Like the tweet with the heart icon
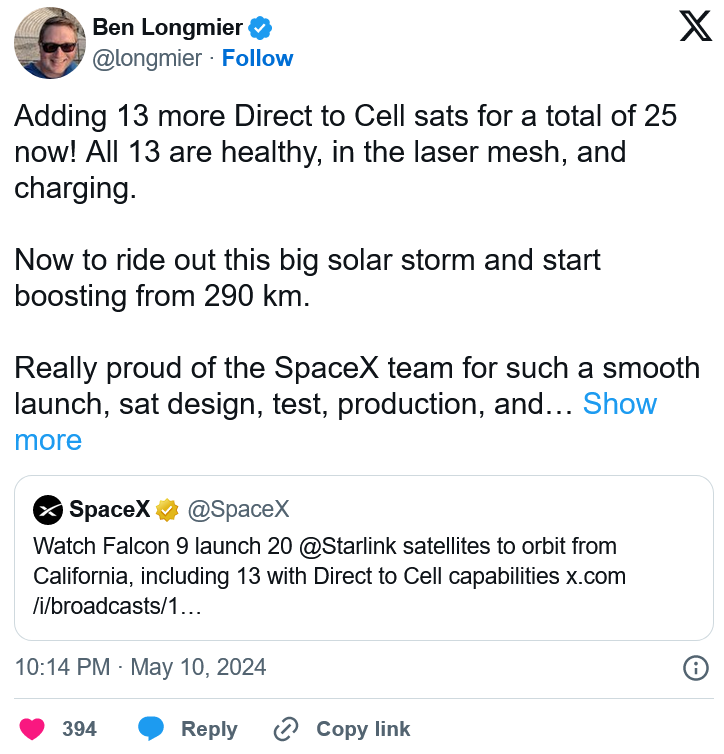The height and width of the screenshot is (754, 724). tap(32, 729)
